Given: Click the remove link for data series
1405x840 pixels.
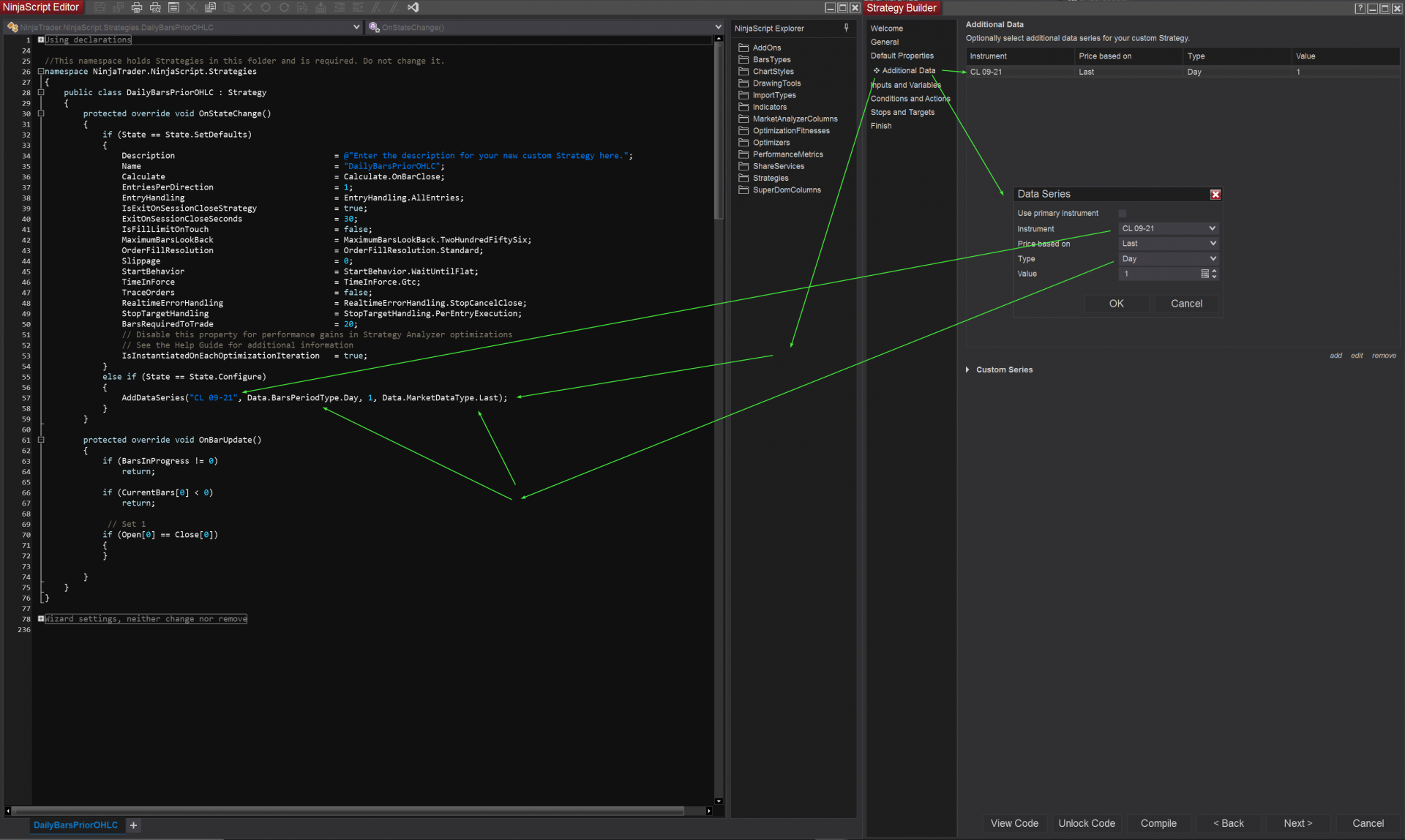Looking at the screenshot, I should coord(1383,356).
